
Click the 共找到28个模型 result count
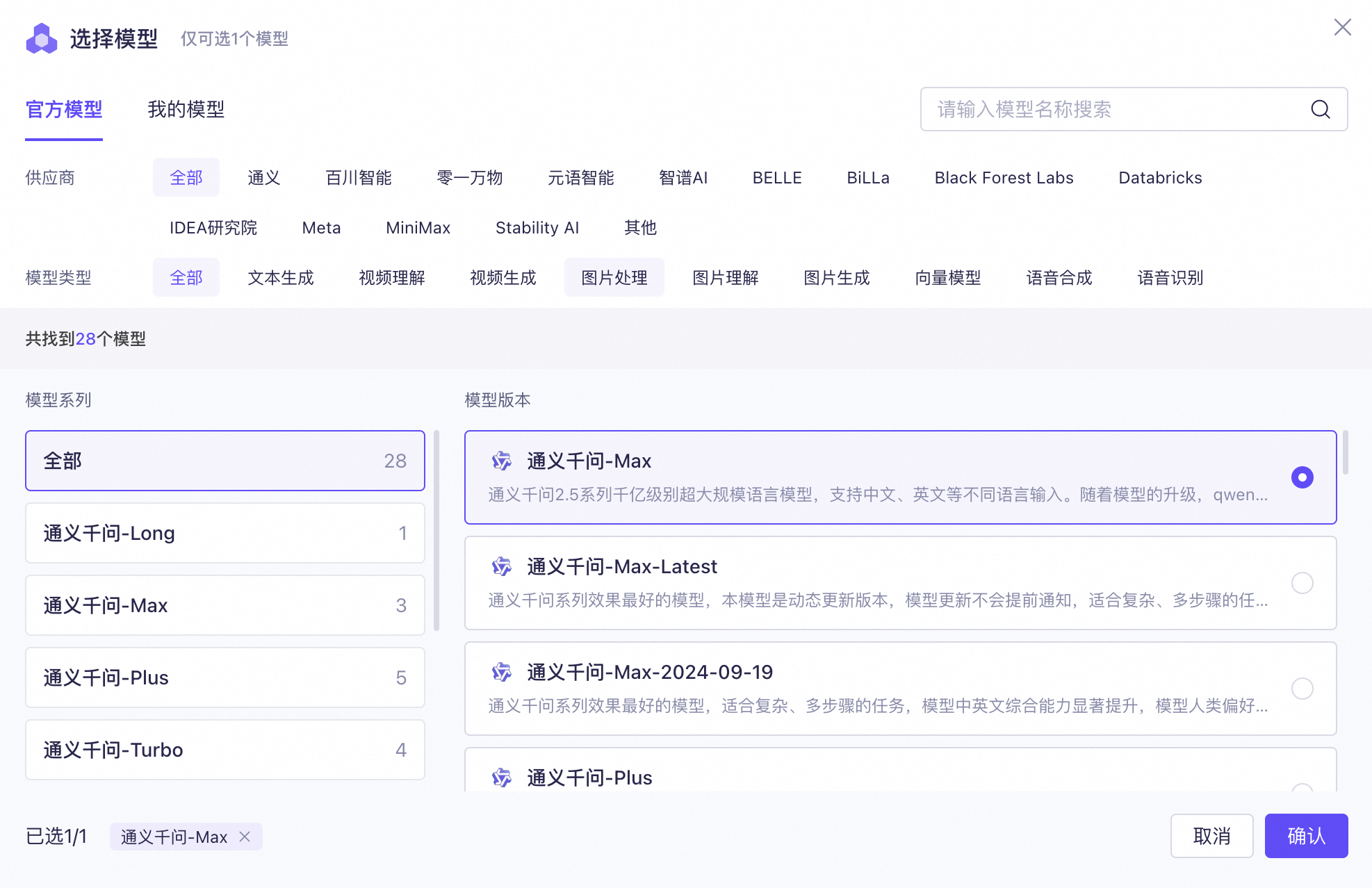(x=85, y=338)
